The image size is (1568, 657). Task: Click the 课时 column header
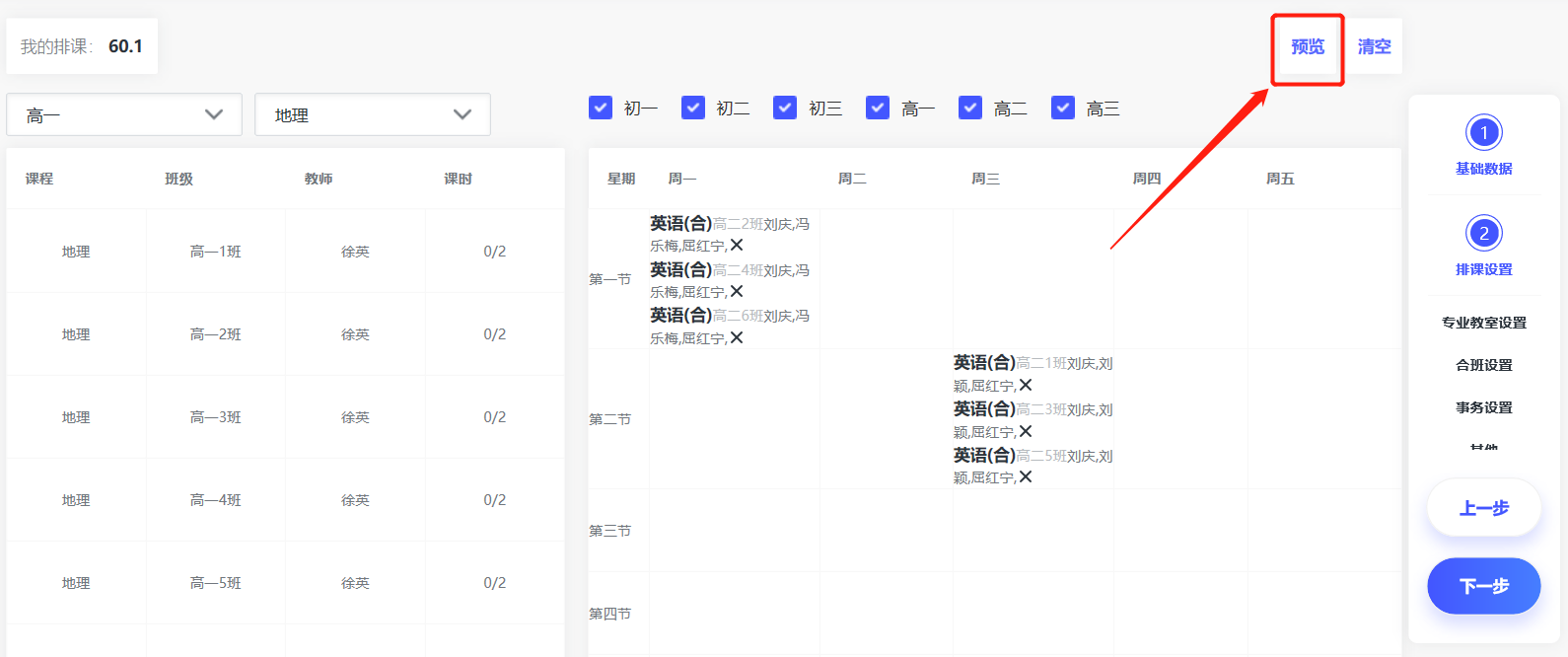pos(459,179)
